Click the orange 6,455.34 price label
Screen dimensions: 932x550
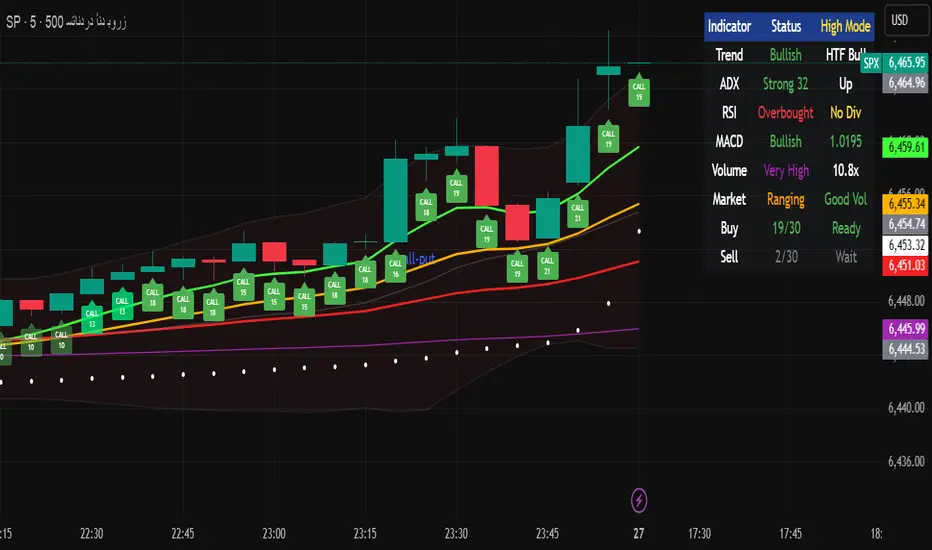point(906,204)
